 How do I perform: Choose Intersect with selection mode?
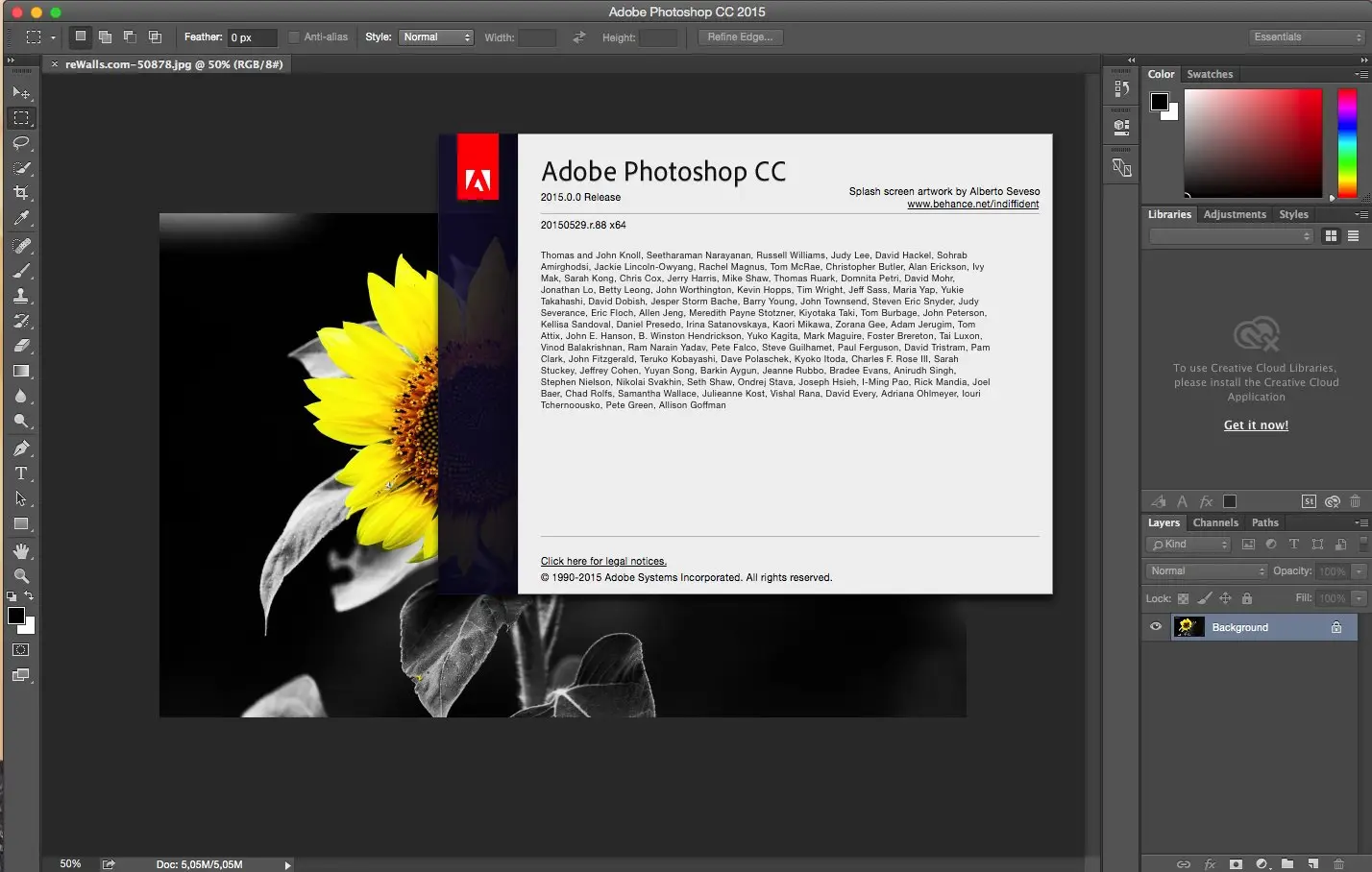[x=155, y=37]
